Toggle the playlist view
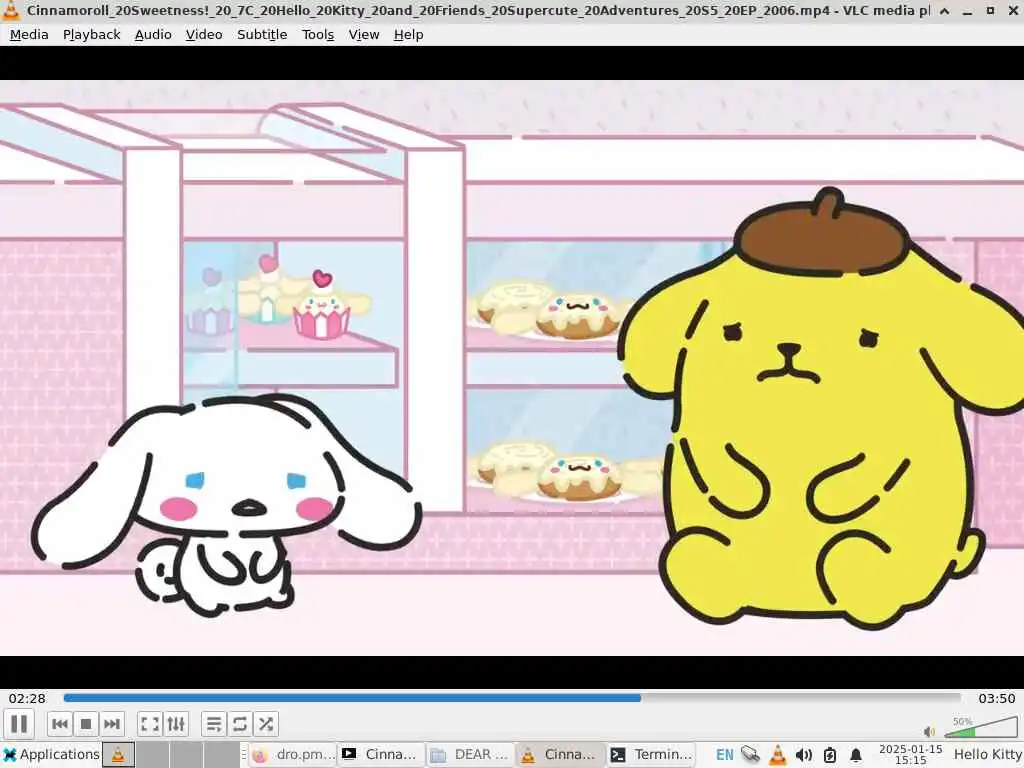This screenshot has height=768, width=1024. (x=214, y=724)
